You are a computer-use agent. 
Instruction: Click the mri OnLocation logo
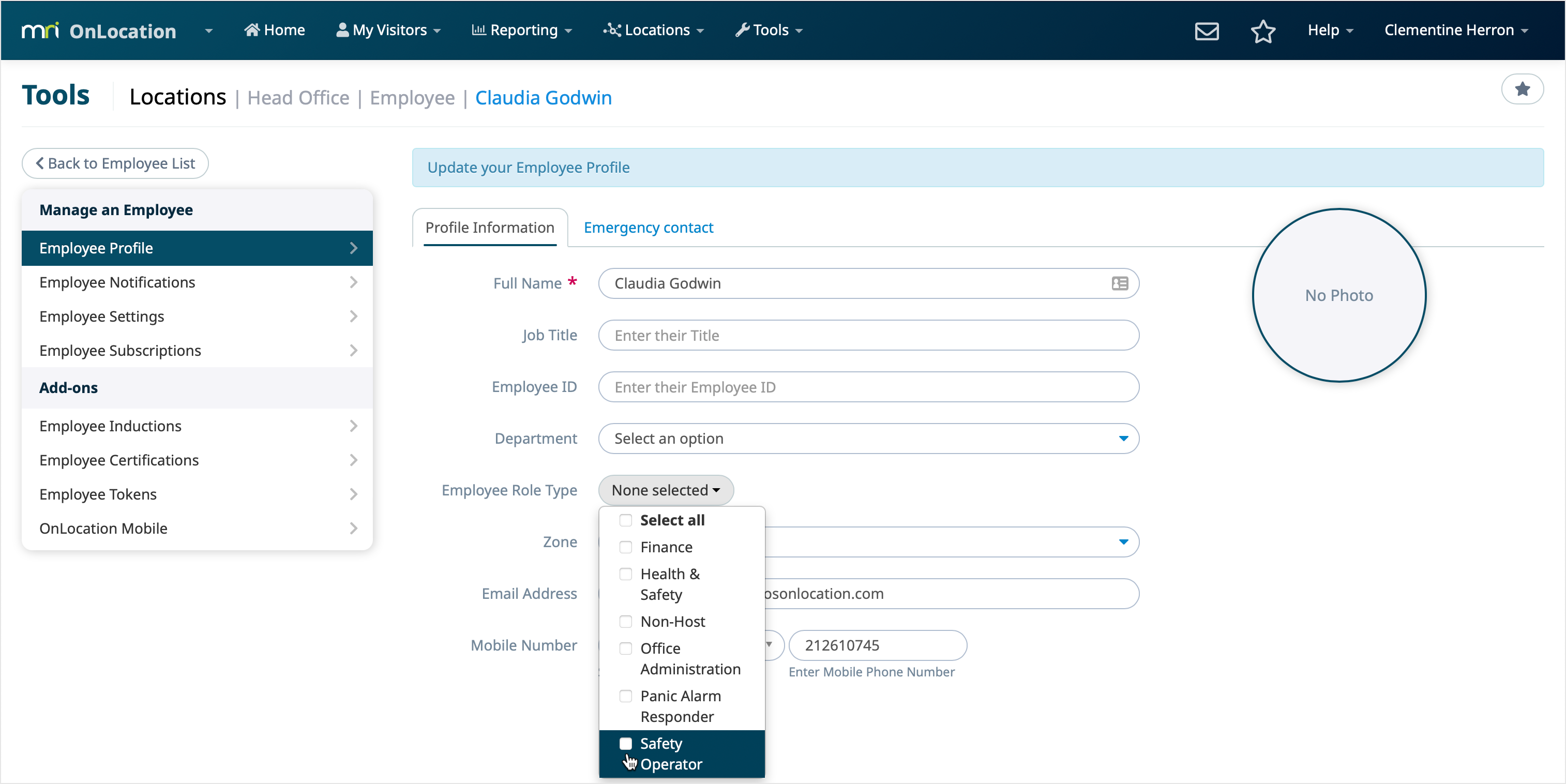pyautogui.click(x=98, y=31)
